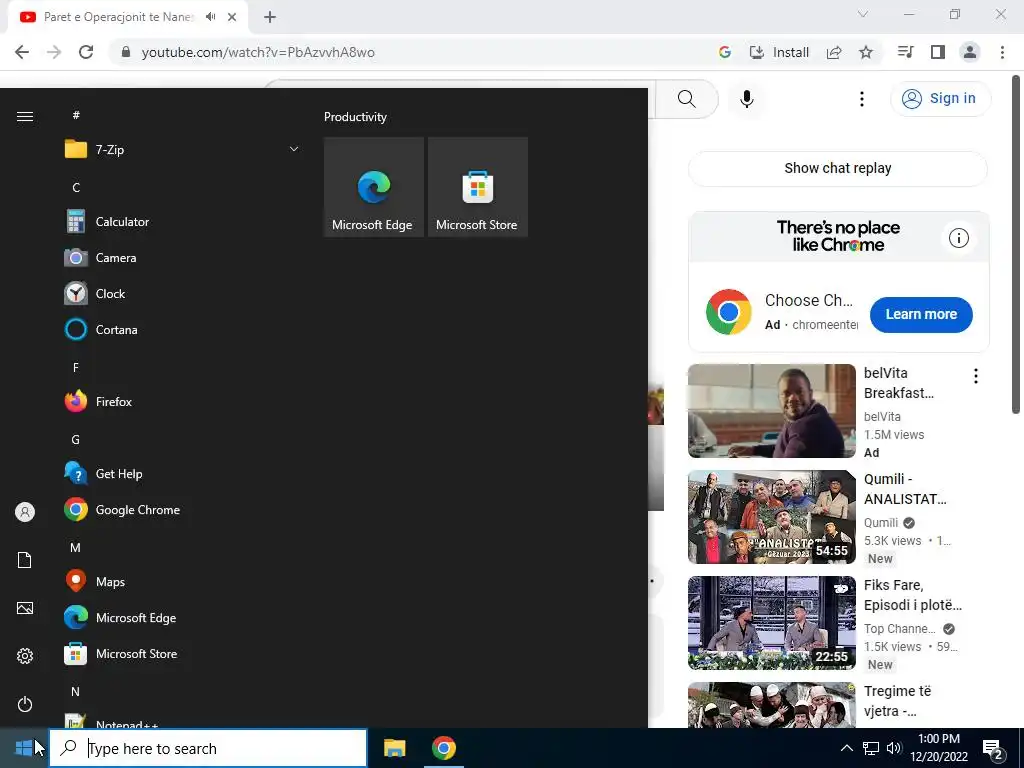The width and height of the screenshot is (1024, 768).
Task: Open Fiks Fare episode thumbnail
Action: click(771, 623)
